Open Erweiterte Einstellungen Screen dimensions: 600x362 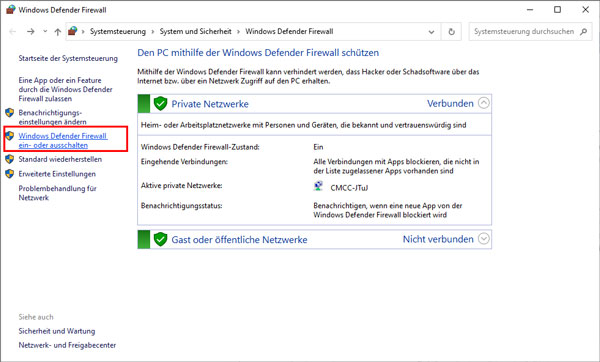[x=57, y=174]
